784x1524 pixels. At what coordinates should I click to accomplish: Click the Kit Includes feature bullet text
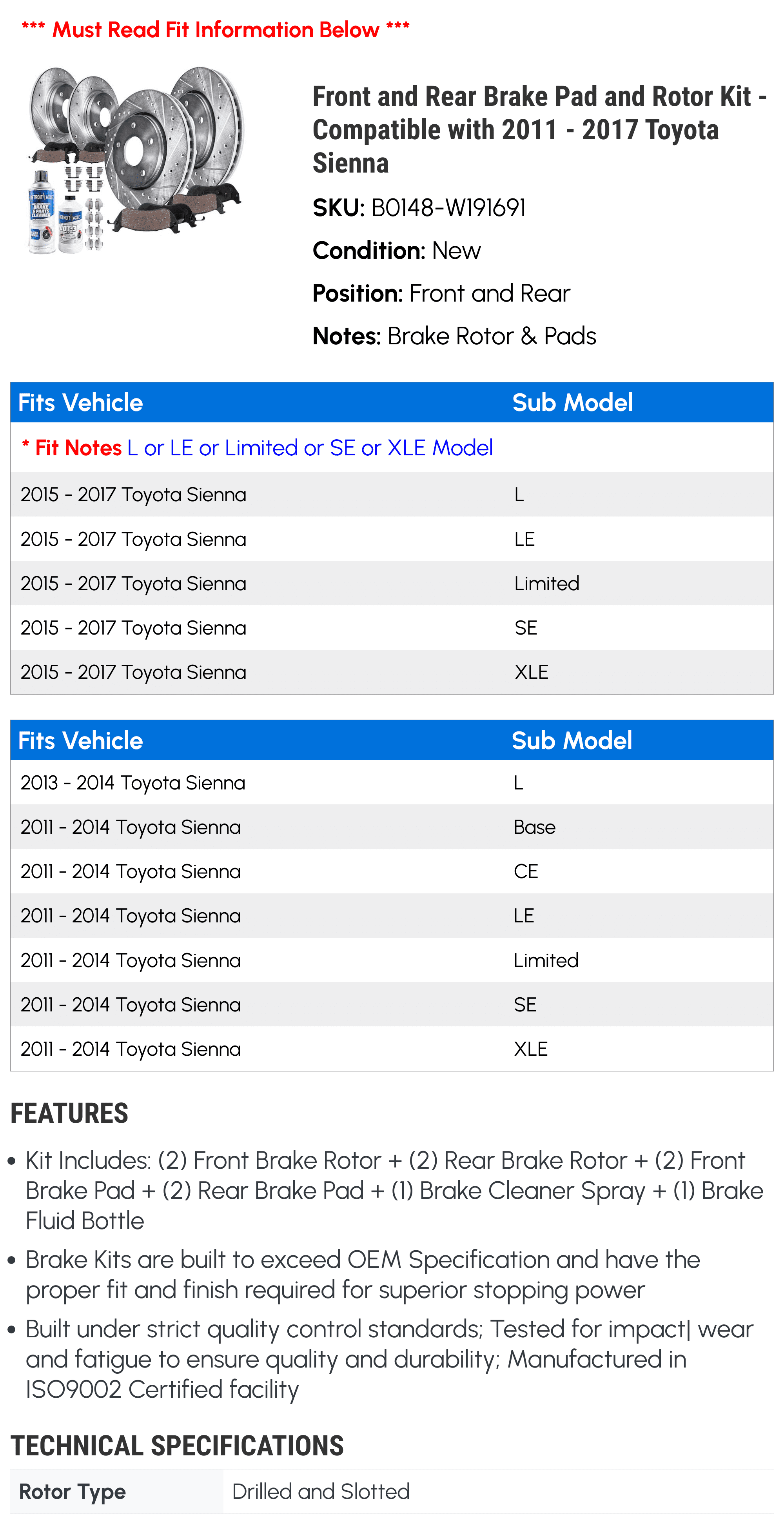coord(394,1190)
